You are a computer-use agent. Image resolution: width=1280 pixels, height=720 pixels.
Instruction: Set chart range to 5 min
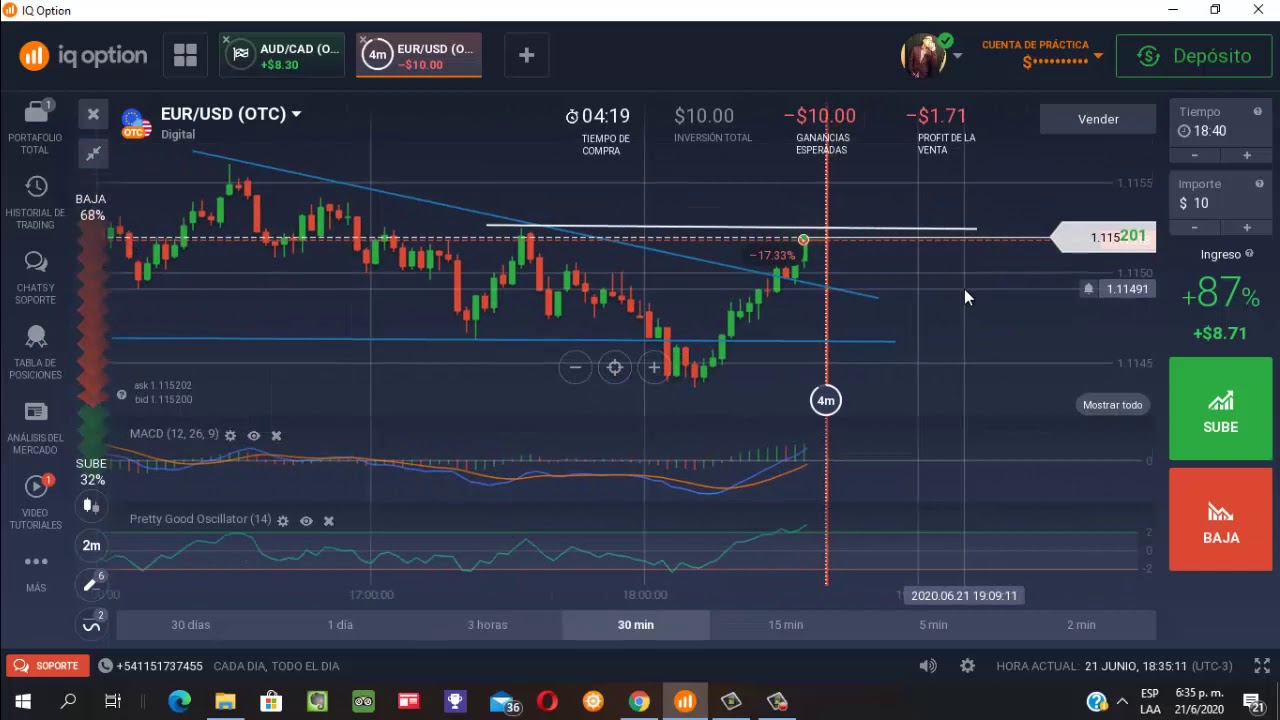click(933, 625)
